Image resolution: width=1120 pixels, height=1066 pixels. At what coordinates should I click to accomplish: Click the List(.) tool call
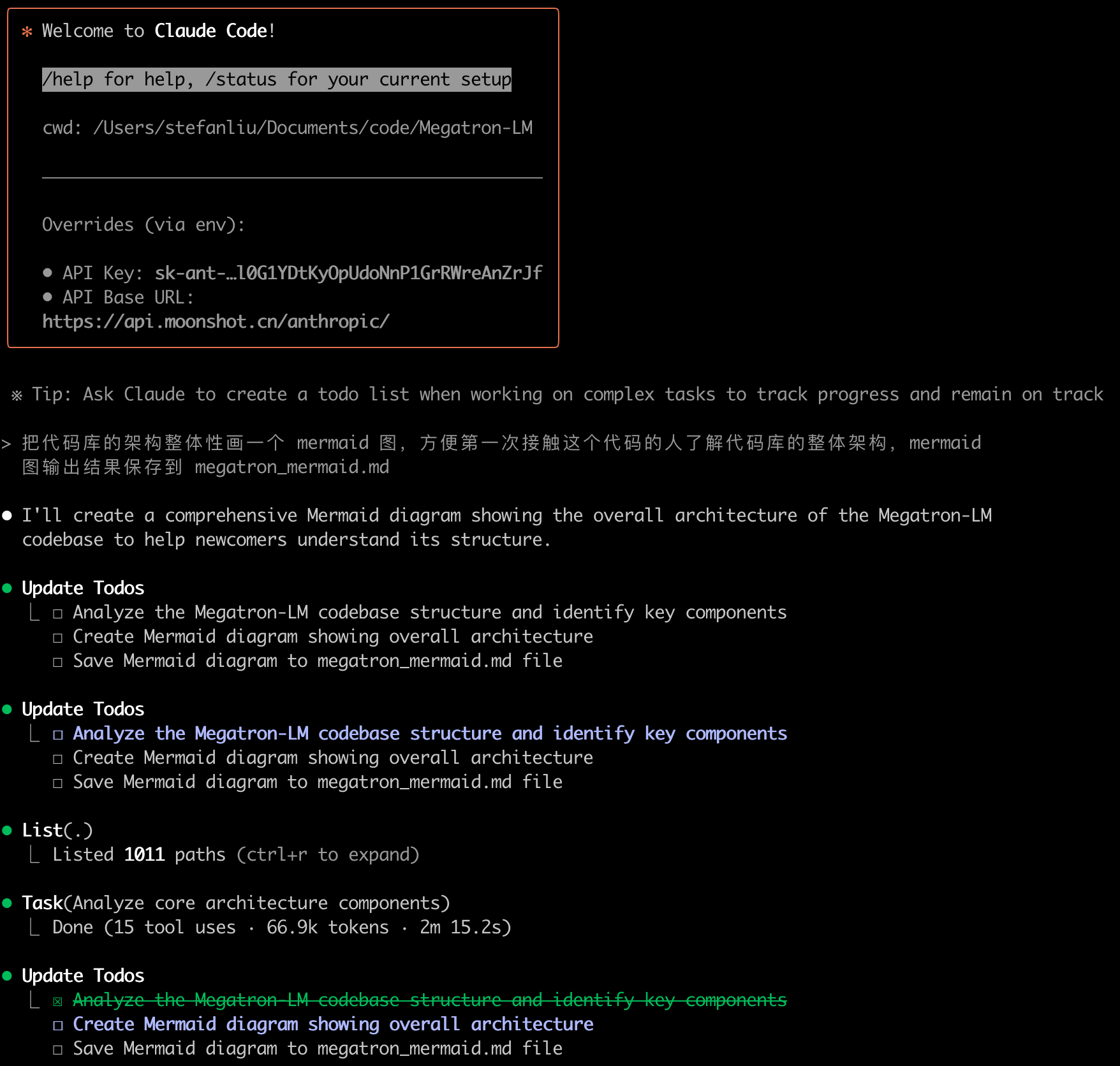[57, 830]
